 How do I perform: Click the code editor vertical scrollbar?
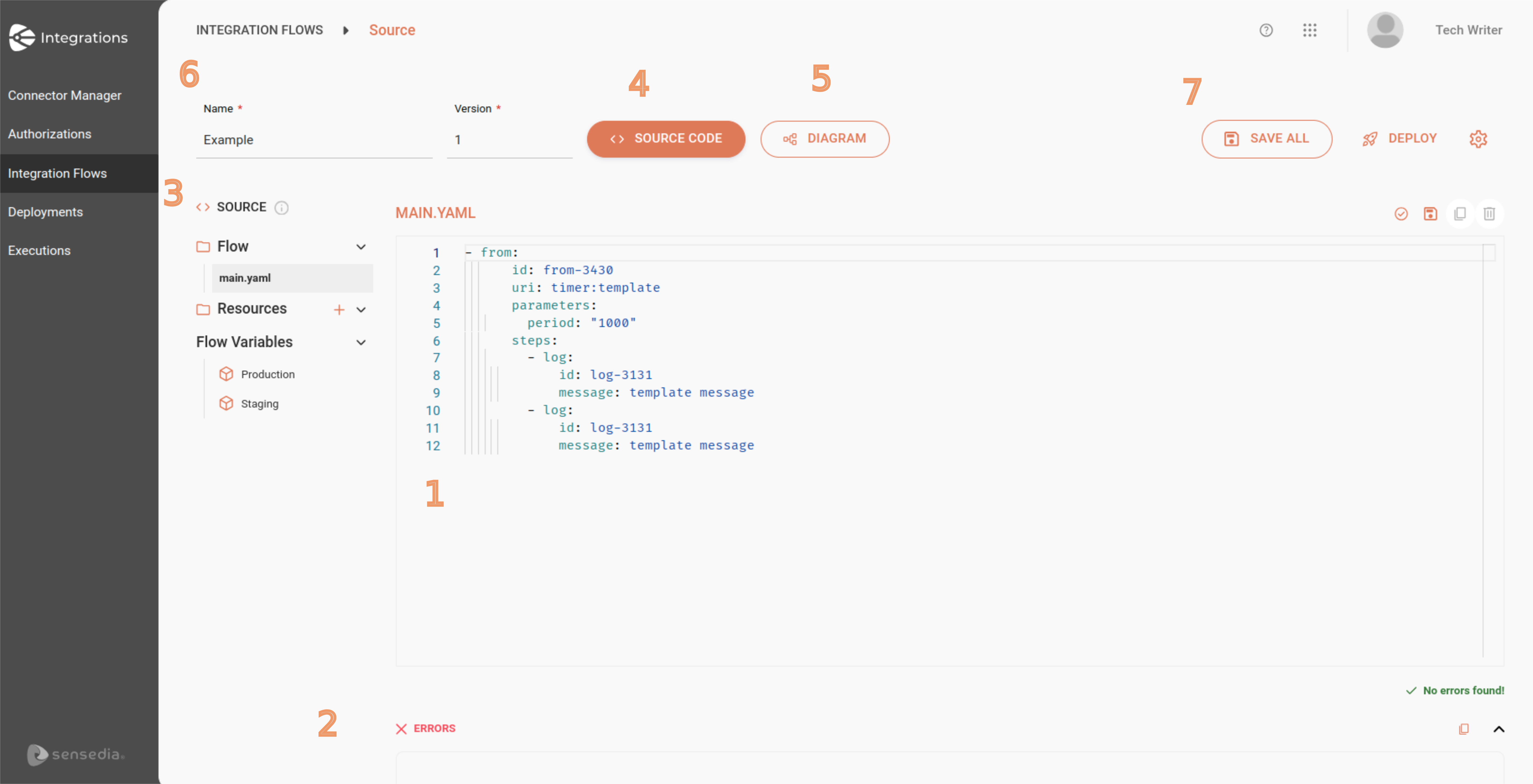1488,450
